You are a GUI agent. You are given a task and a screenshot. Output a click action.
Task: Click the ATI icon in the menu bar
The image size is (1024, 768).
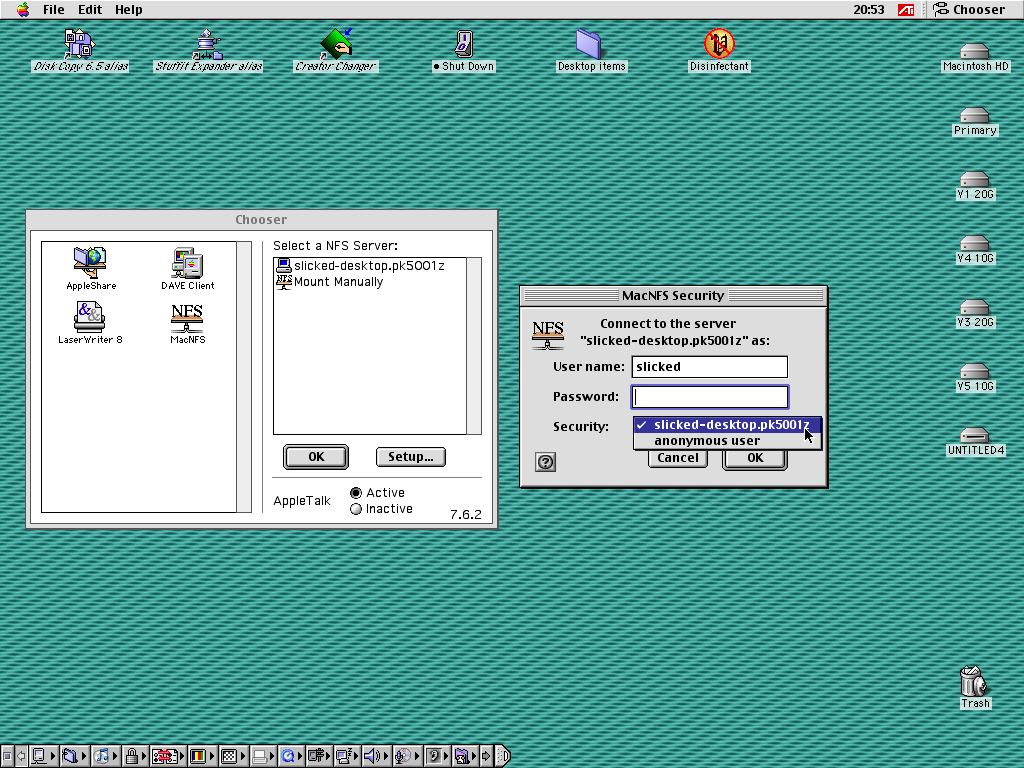(x=906, y=10)
